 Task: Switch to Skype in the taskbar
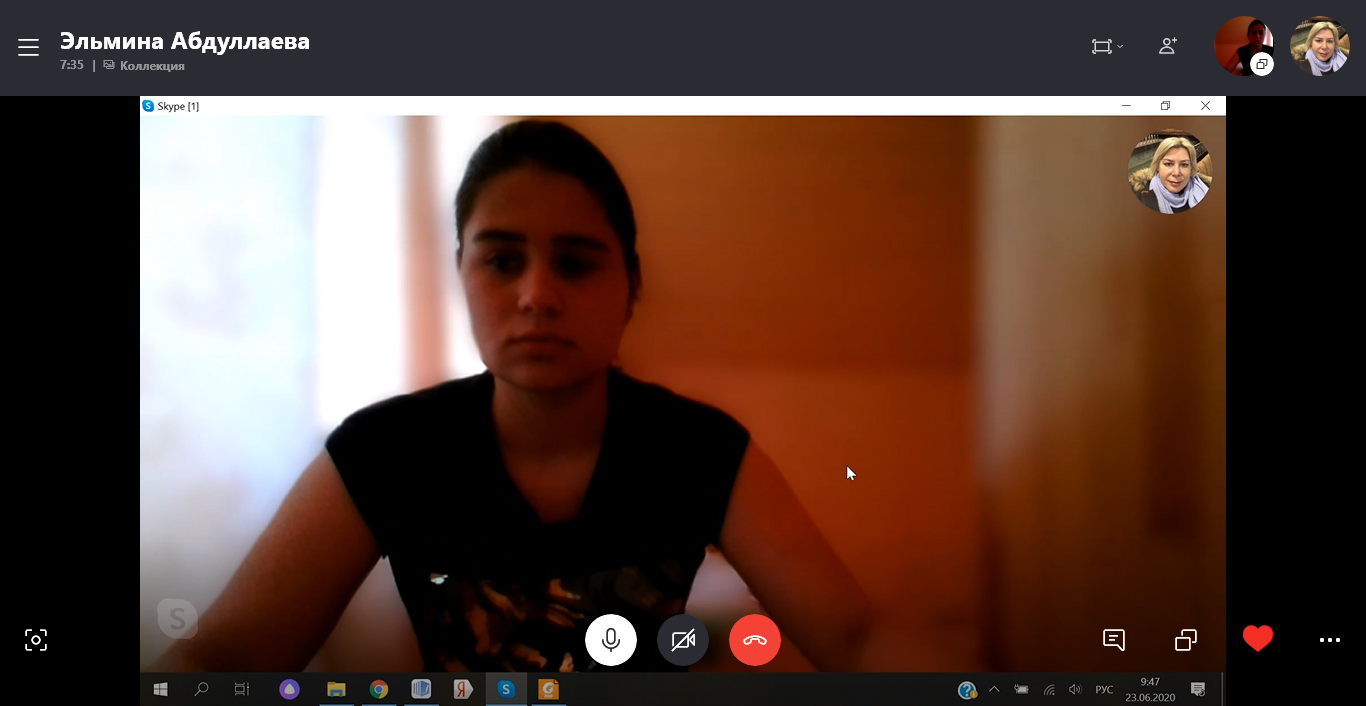click(x=506, y=689)
